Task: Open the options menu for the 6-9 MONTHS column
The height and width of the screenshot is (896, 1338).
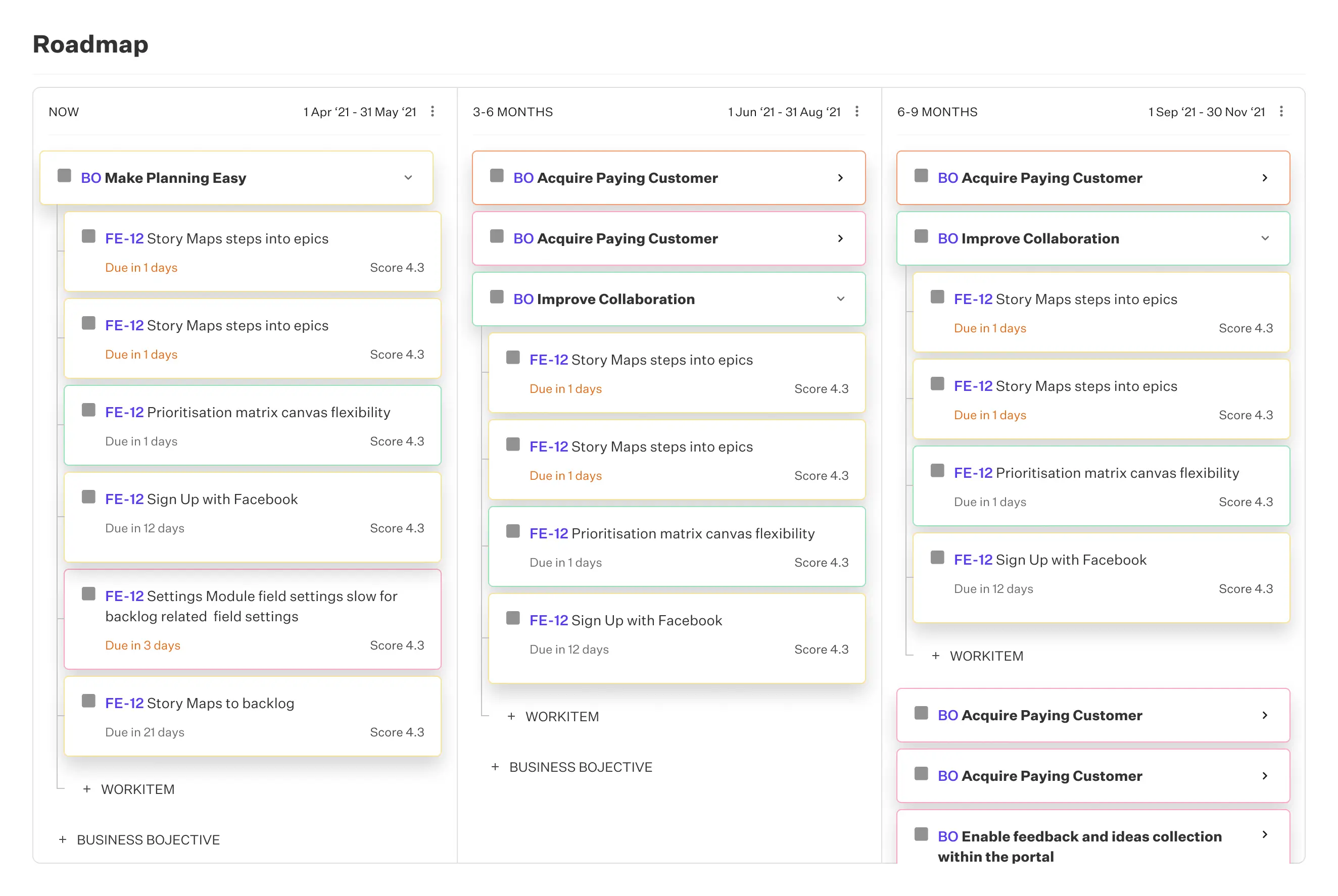Action: coord(1282,112)
